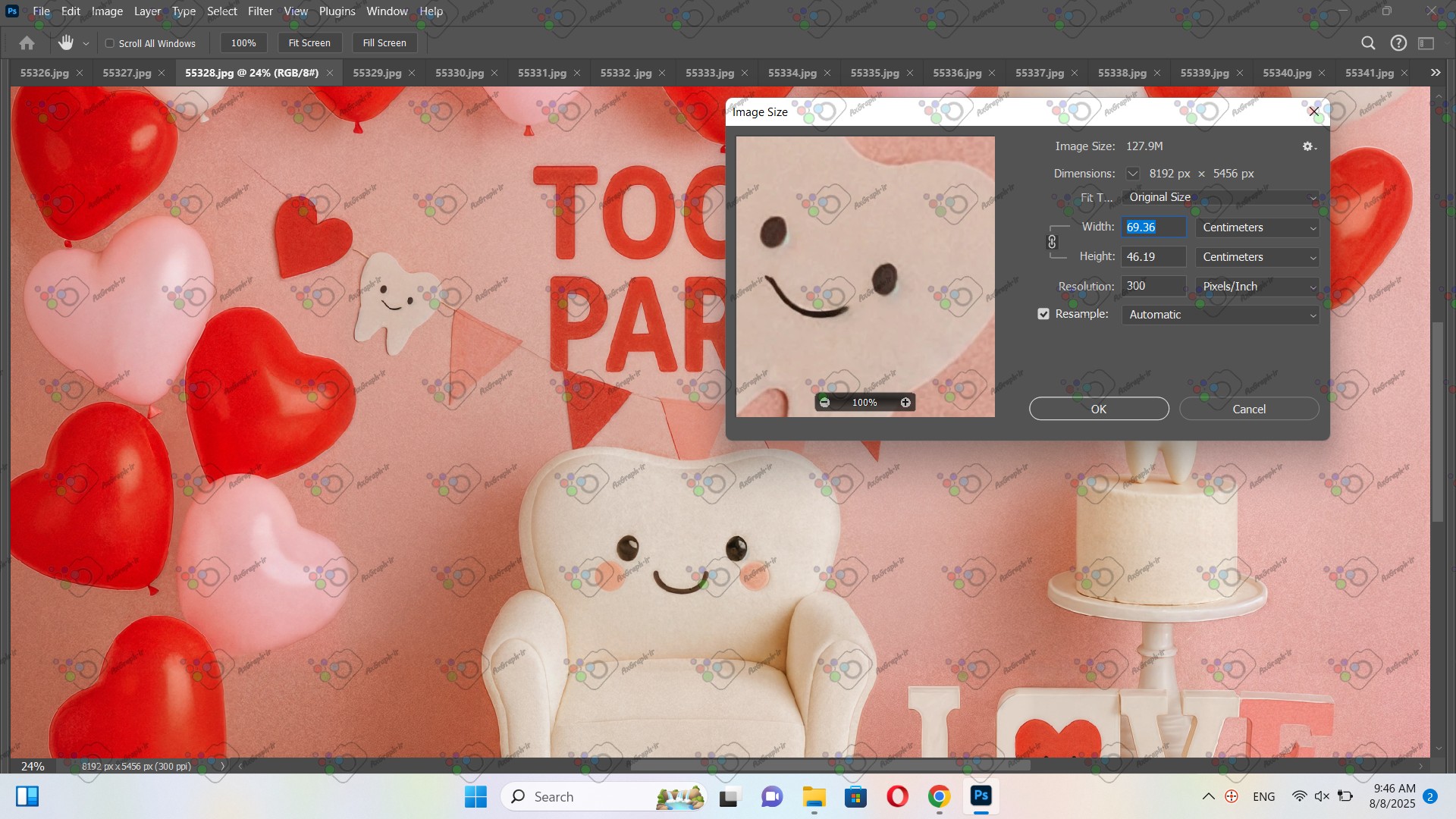Viewport: 1456px width, 819px height.
Task: Click the Image Size preview thumbnail
Action: pyautogui.click(x=865, y=276)
